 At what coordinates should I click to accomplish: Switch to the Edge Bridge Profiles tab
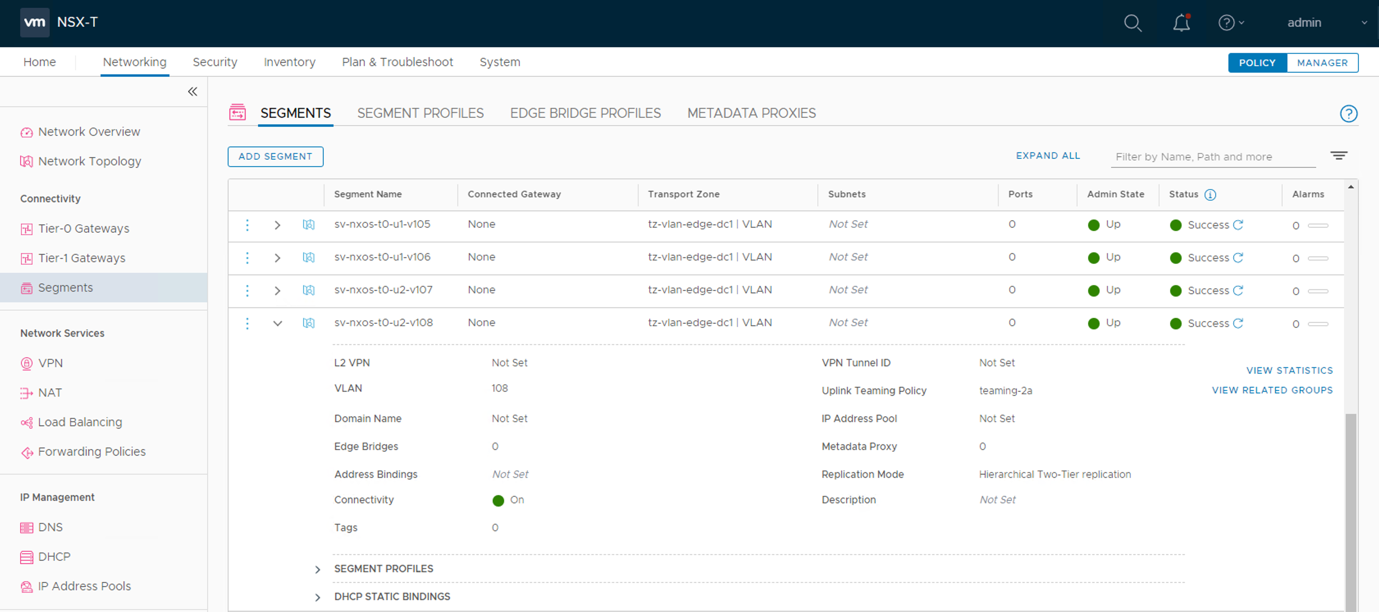tap(585, 113)
